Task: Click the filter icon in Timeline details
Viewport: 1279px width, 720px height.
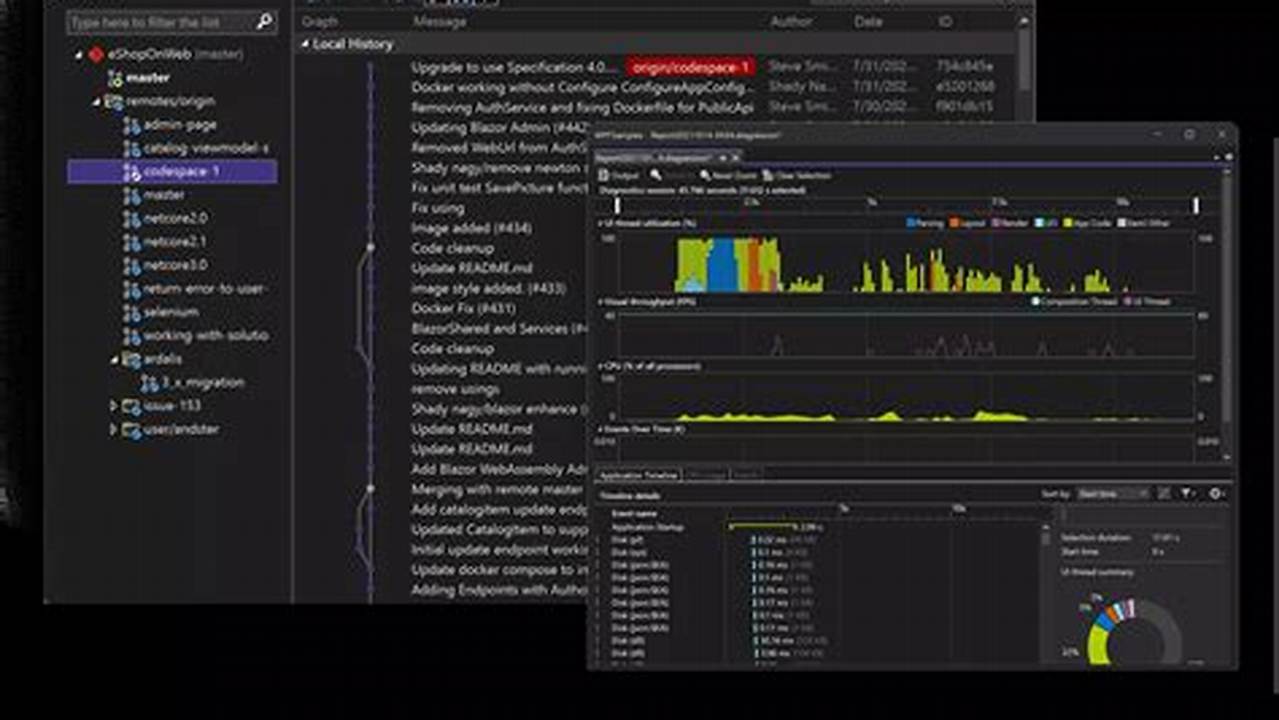Action: click(x=1185, y=493)
